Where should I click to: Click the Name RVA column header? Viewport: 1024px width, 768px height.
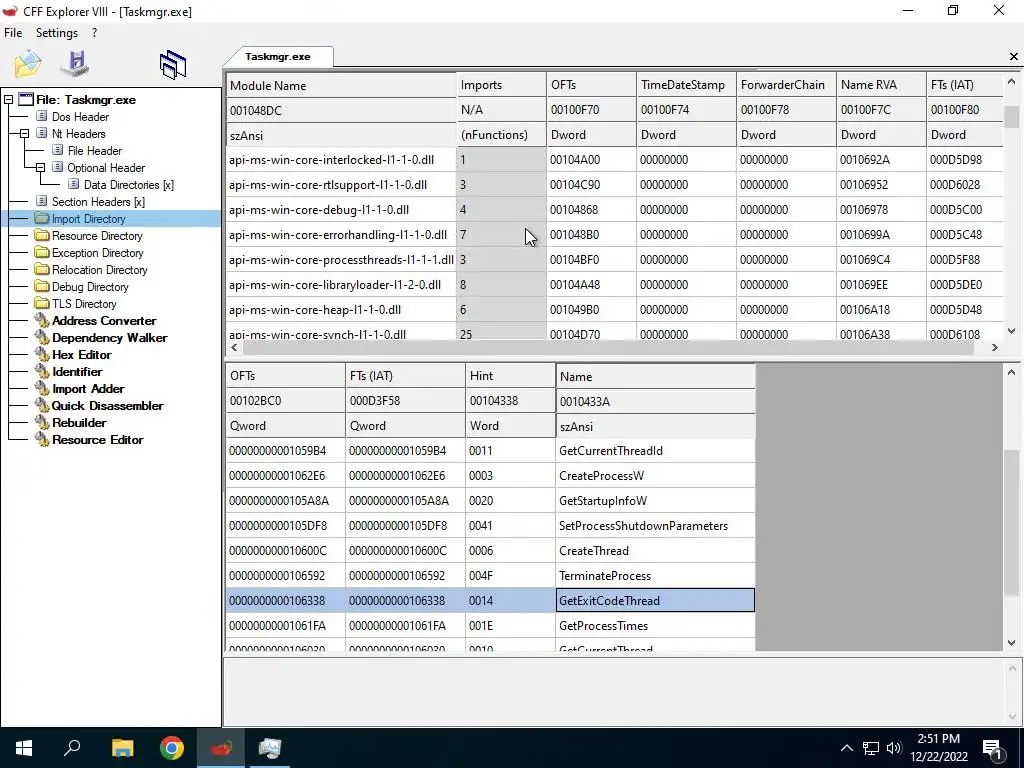coord(880,85)
